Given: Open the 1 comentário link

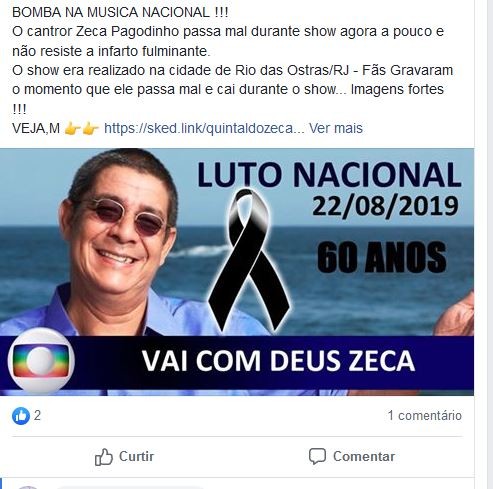Looking at the screenshot, I should coord(425,416).
